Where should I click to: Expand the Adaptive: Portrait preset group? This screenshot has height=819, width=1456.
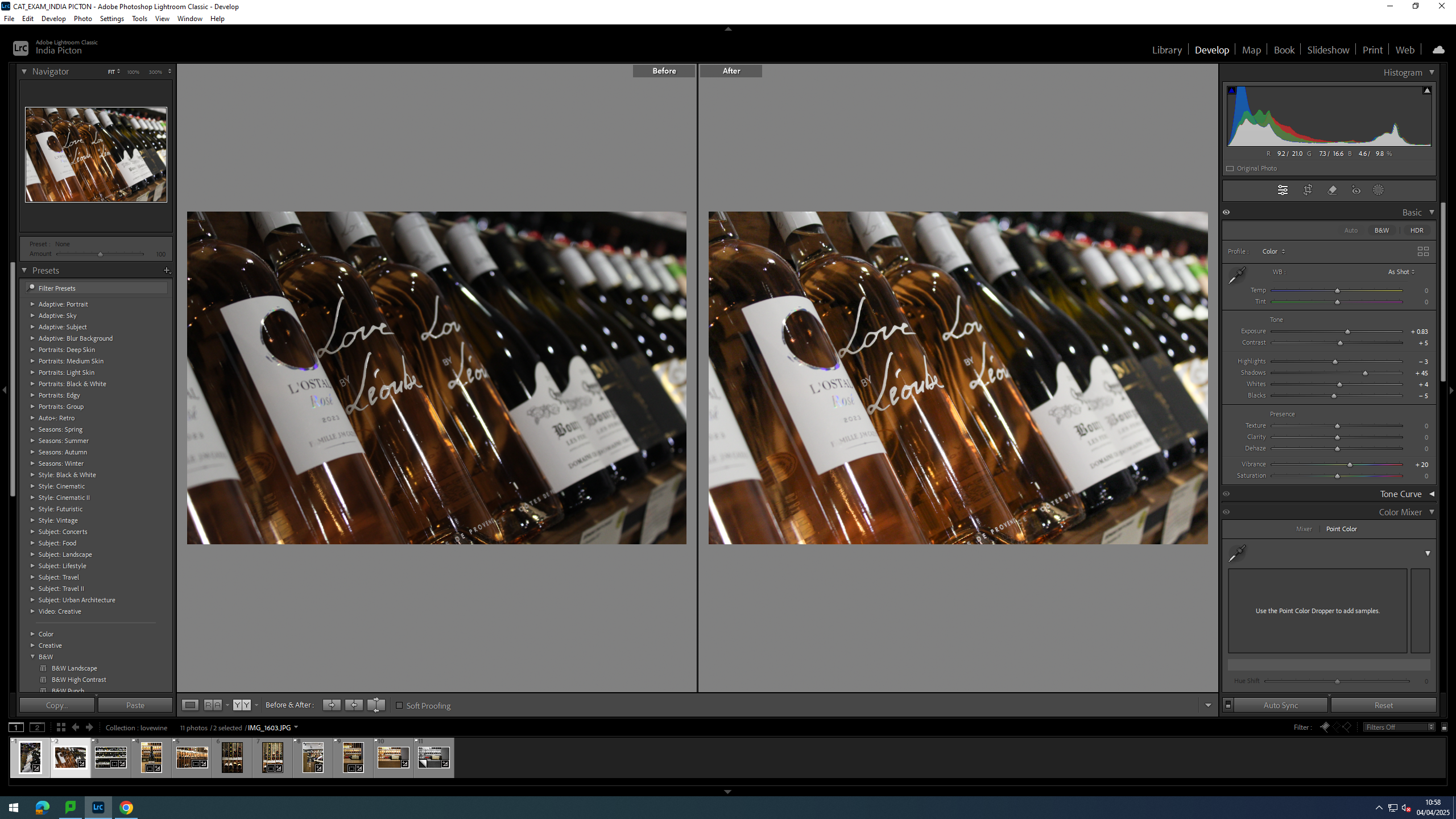pos(32,304)
